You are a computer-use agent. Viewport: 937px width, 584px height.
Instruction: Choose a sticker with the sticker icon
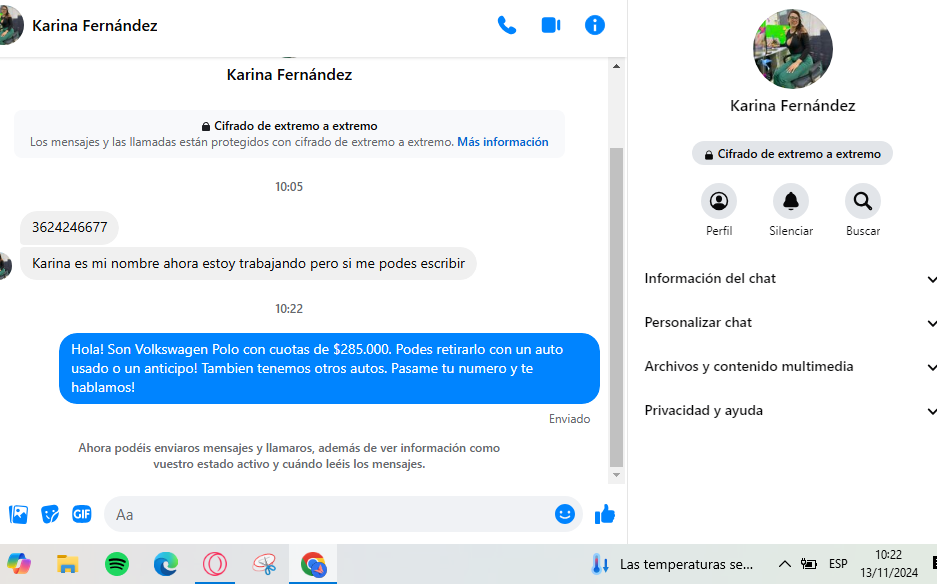click(x=50, y=514)
